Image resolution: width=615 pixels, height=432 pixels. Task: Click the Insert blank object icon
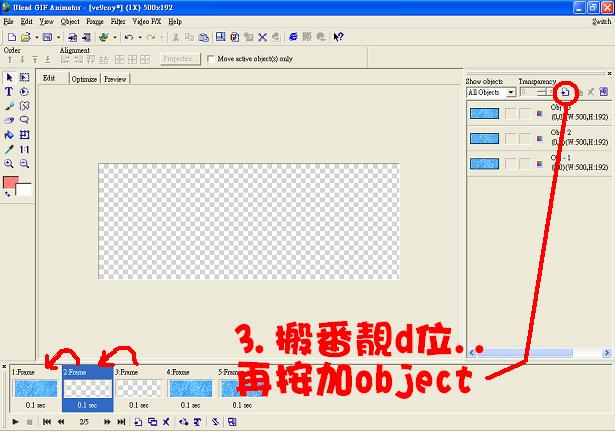pyautogui.click(x=566, y=92)
